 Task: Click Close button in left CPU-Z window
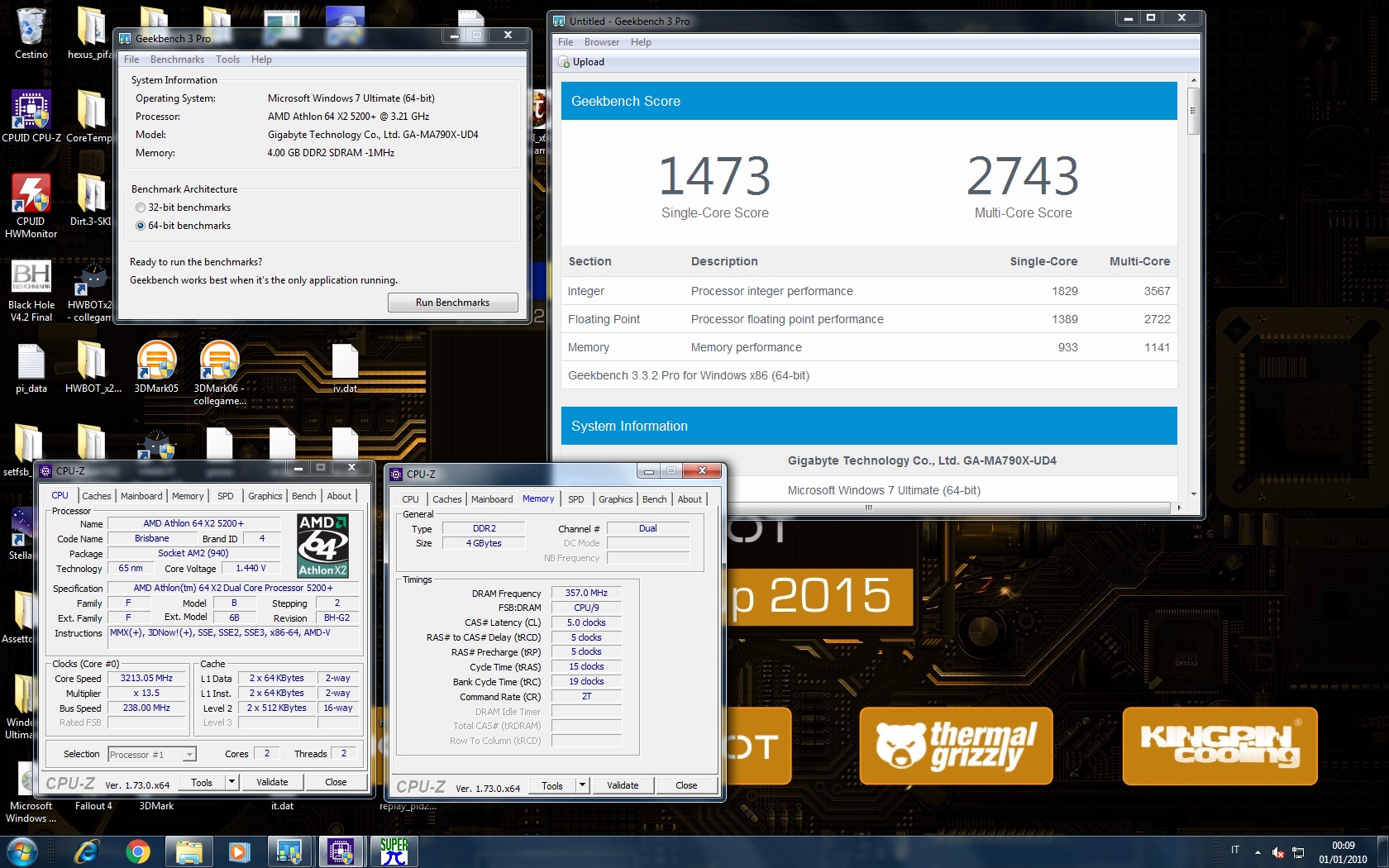point(336,782)
